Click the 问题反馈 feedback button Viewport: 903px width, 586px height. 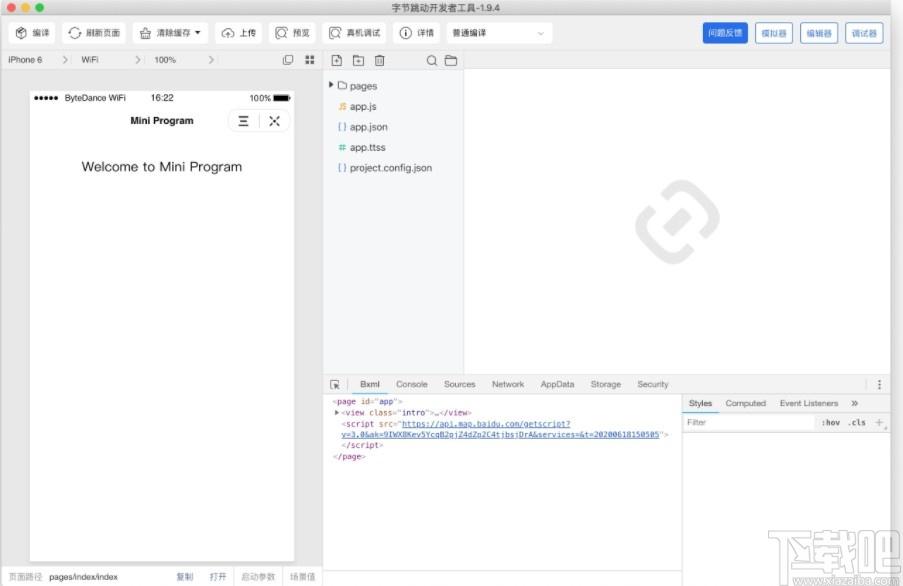point(725,33)
